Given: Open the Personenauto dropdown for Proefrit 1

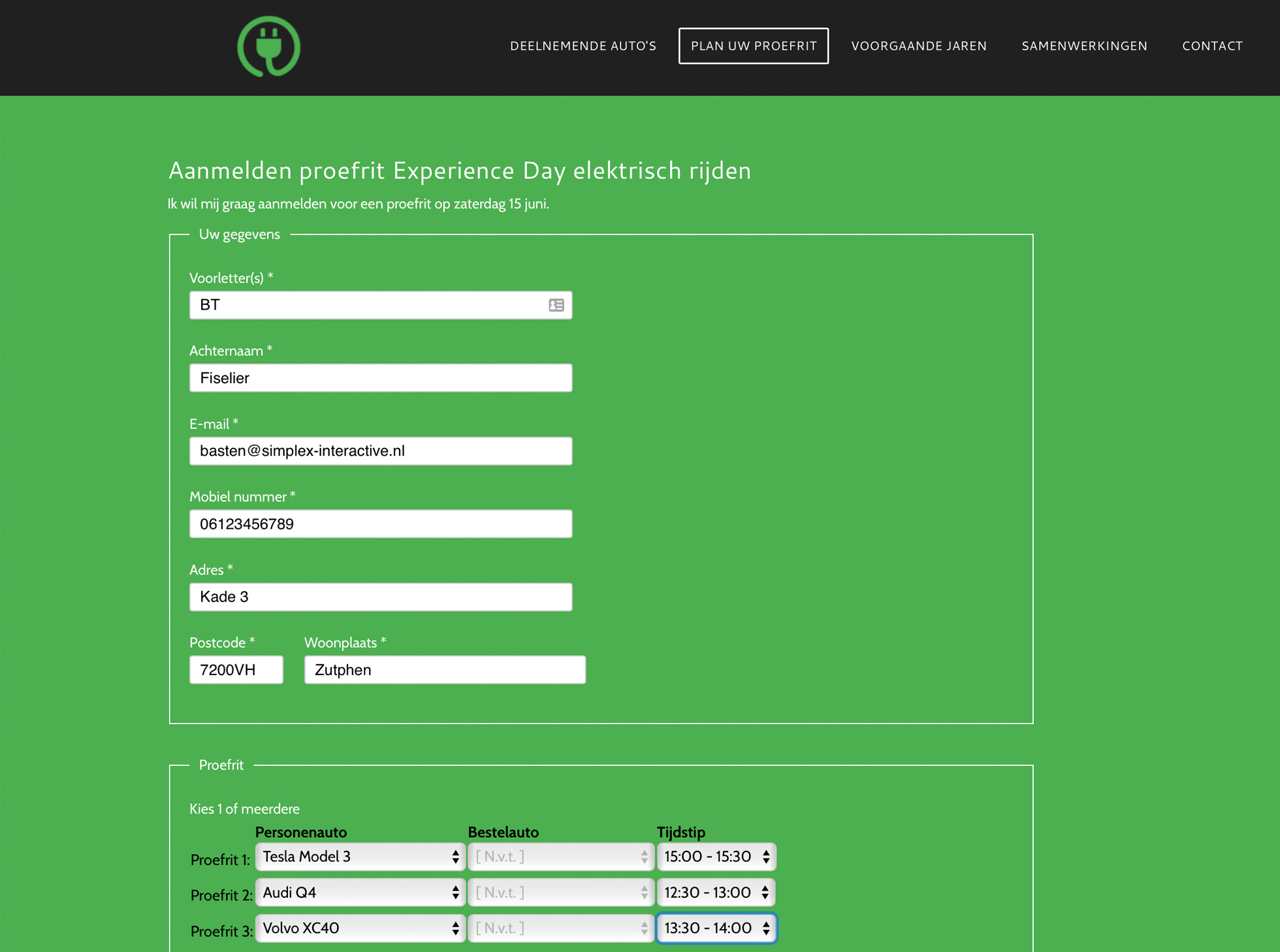Looking at the screenshot, I should click(x=360, y=857).
